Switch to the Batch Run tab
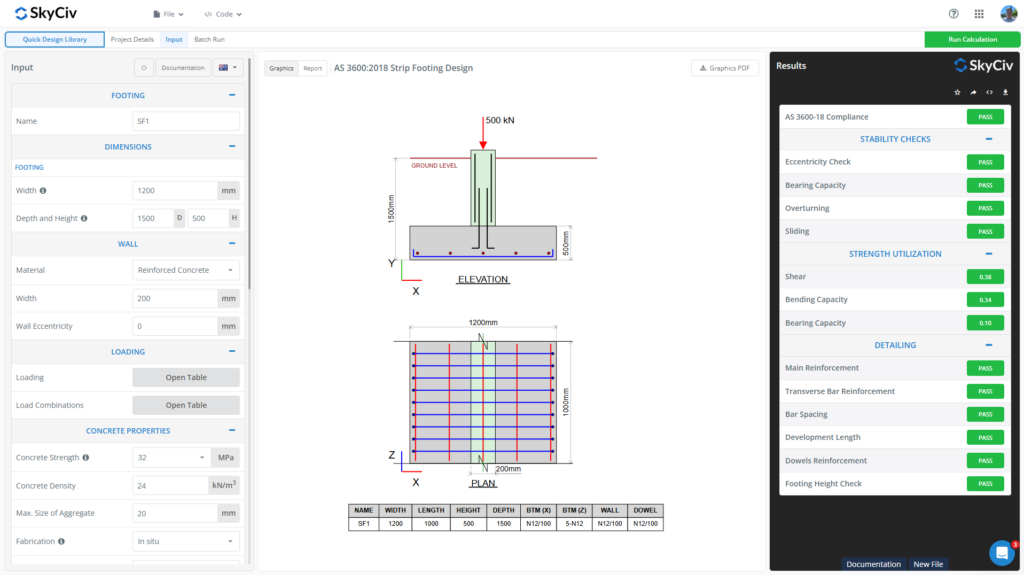1024x575 pixels. [209, 39]
